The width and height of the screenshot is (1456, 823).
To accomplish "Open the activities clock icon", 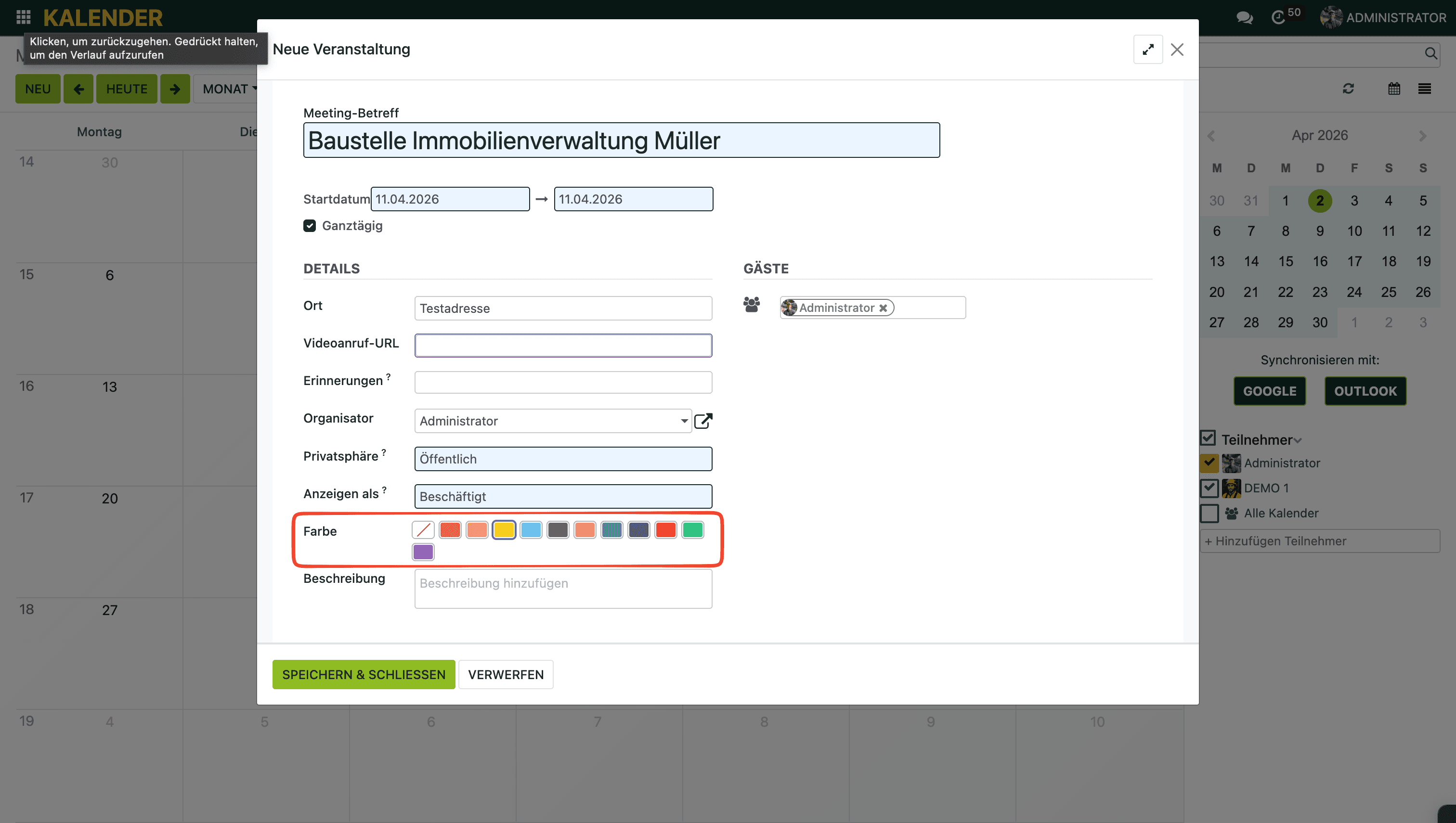I will (1278, 17).
